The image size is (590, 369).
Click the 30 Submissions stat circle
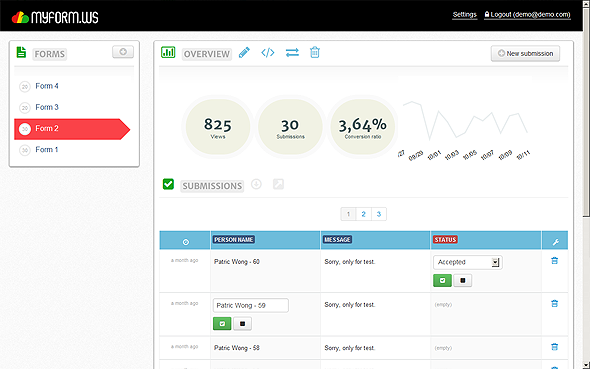(x=290, y=127)
